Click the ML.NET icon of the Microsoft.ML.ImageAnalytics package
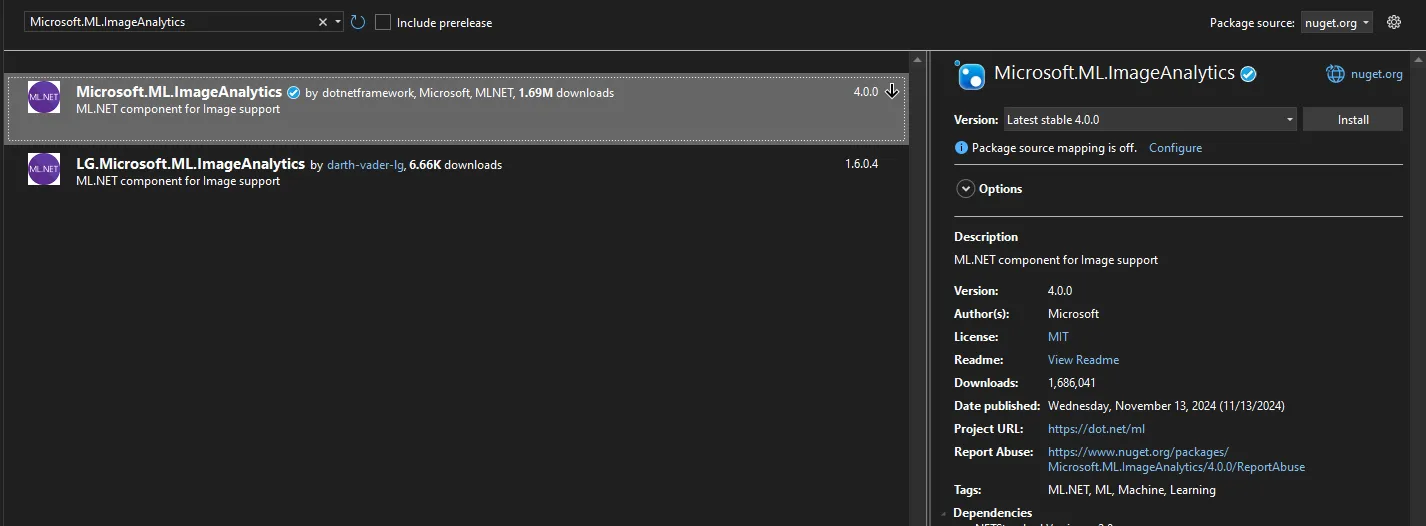Viewport: 1426px width, 526px height. pos(44,97)
